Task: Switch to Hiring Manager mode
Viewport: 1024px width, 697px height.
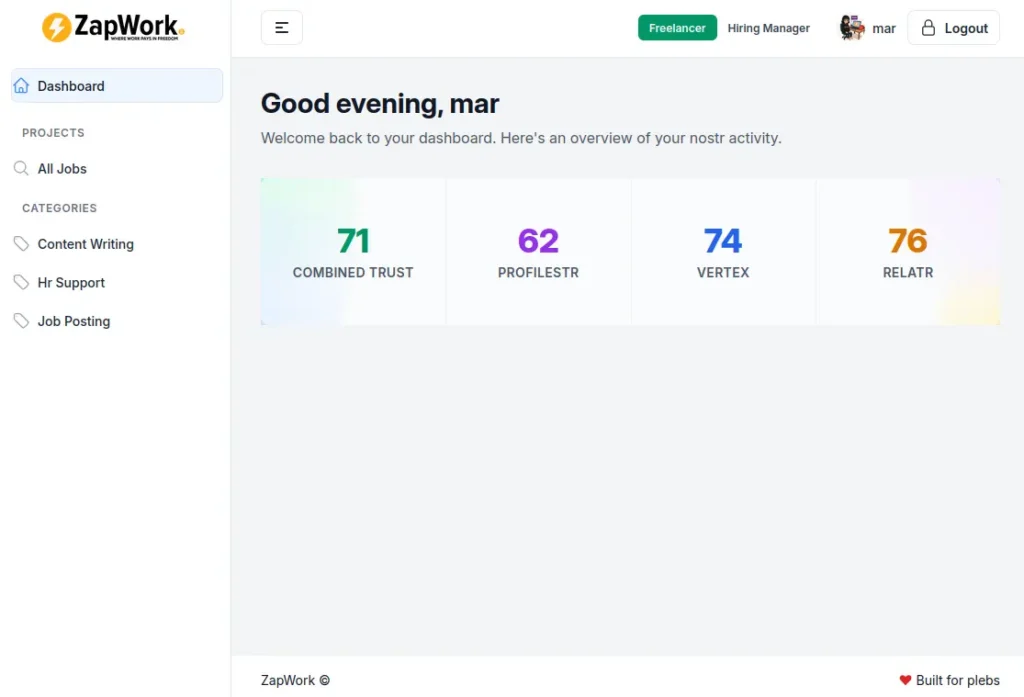Action: point(768,28)
